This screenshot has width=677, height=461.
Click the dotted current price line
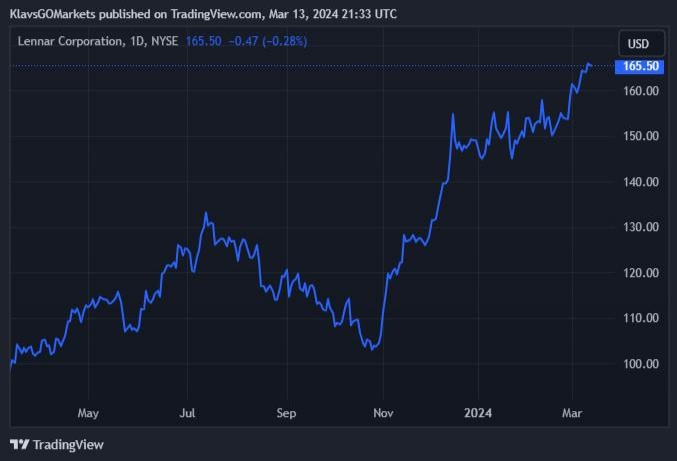(x=300, y=66)
